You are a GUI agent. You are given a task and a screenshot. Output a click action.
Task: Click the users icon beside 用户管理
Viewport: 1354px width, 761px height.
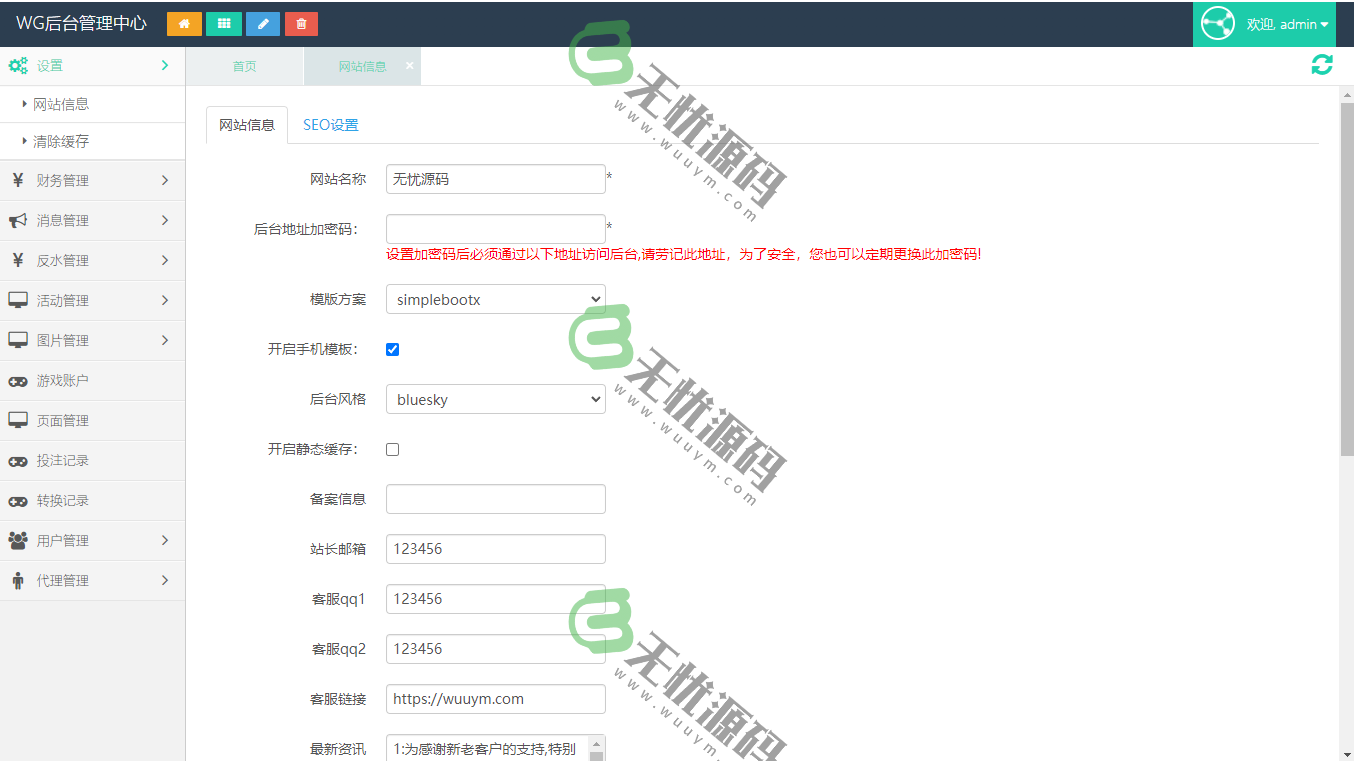pyautogui.click(x=19, y=540)
